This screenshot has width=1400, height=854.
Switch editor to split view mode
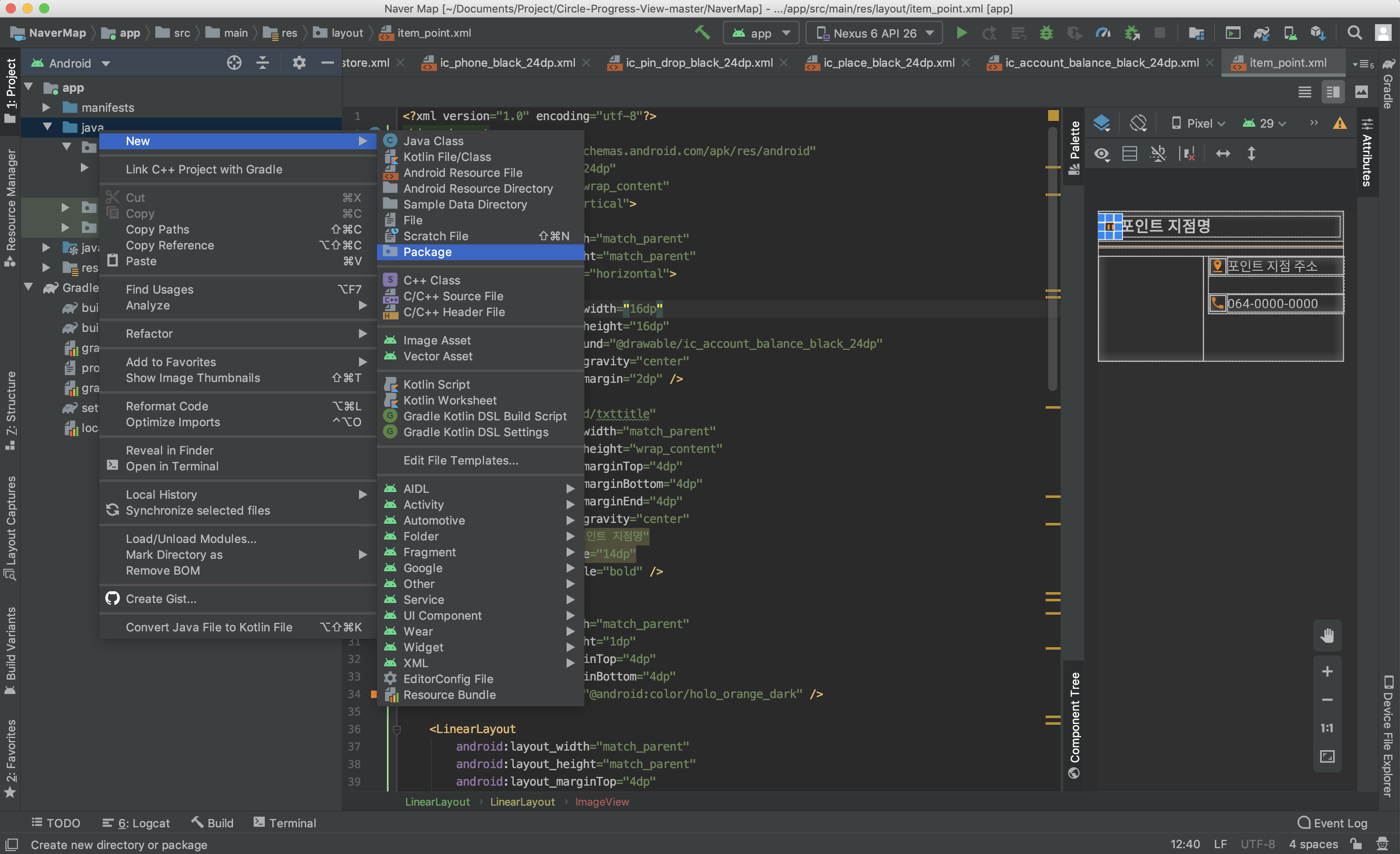1333,92
